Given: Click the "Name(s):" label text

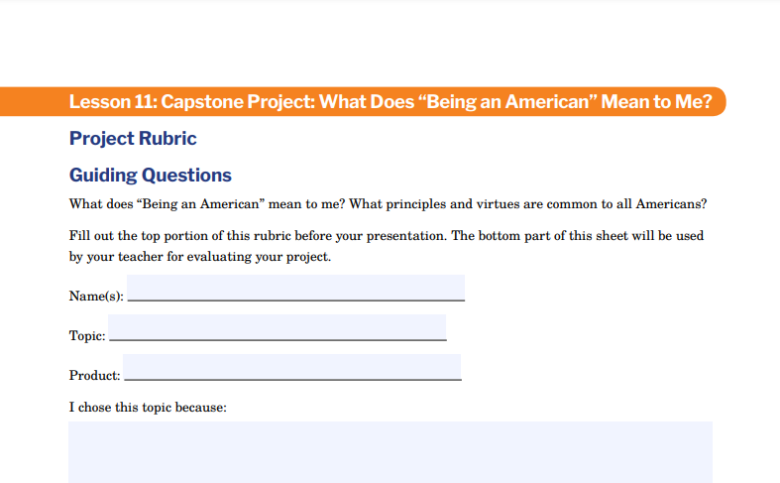Looking at the screenshot, I should point(96,296).
